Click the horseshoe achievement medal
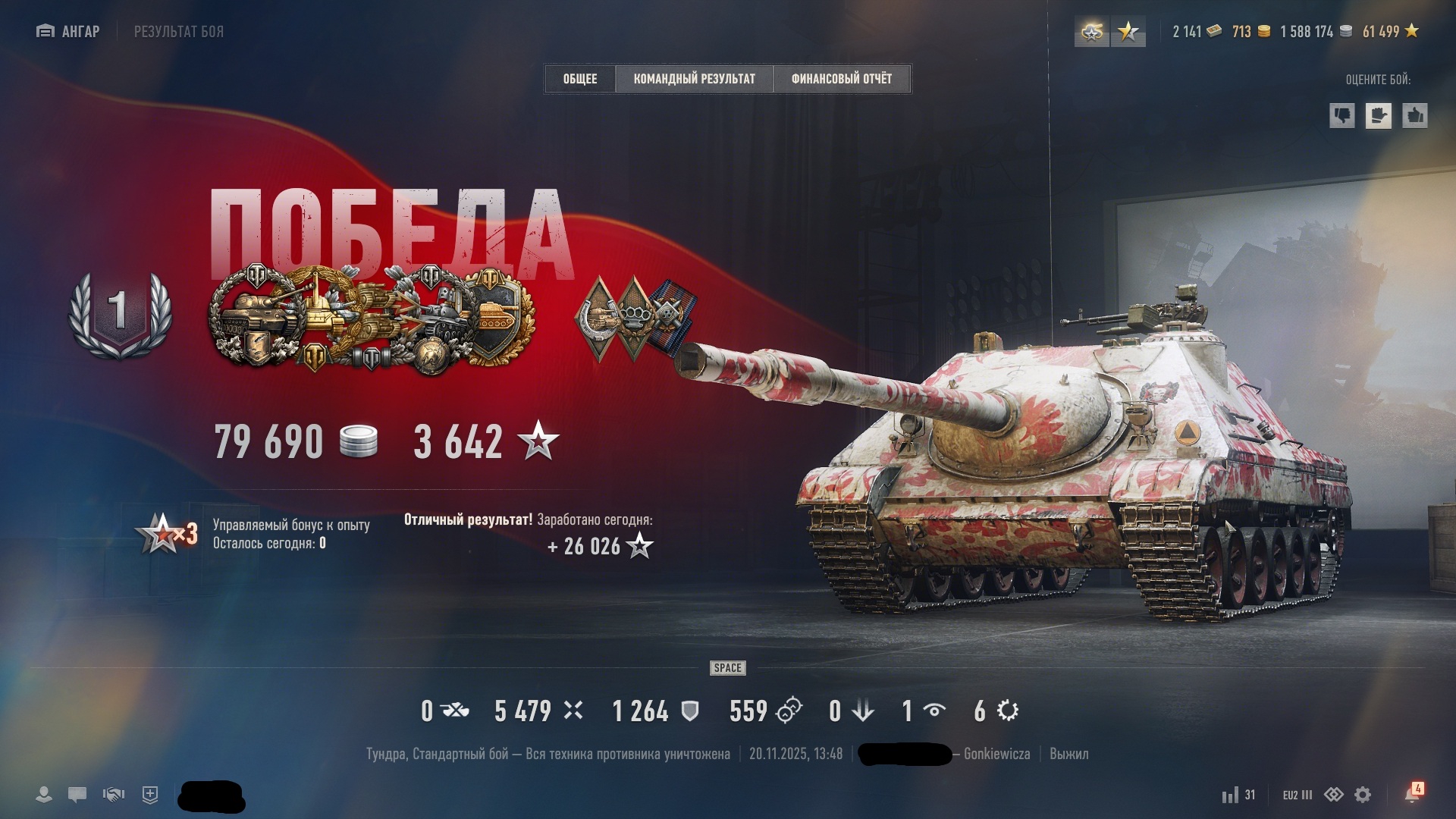Image resolution: width=1456 pixels, height=819 pixels. click(597, 318)
